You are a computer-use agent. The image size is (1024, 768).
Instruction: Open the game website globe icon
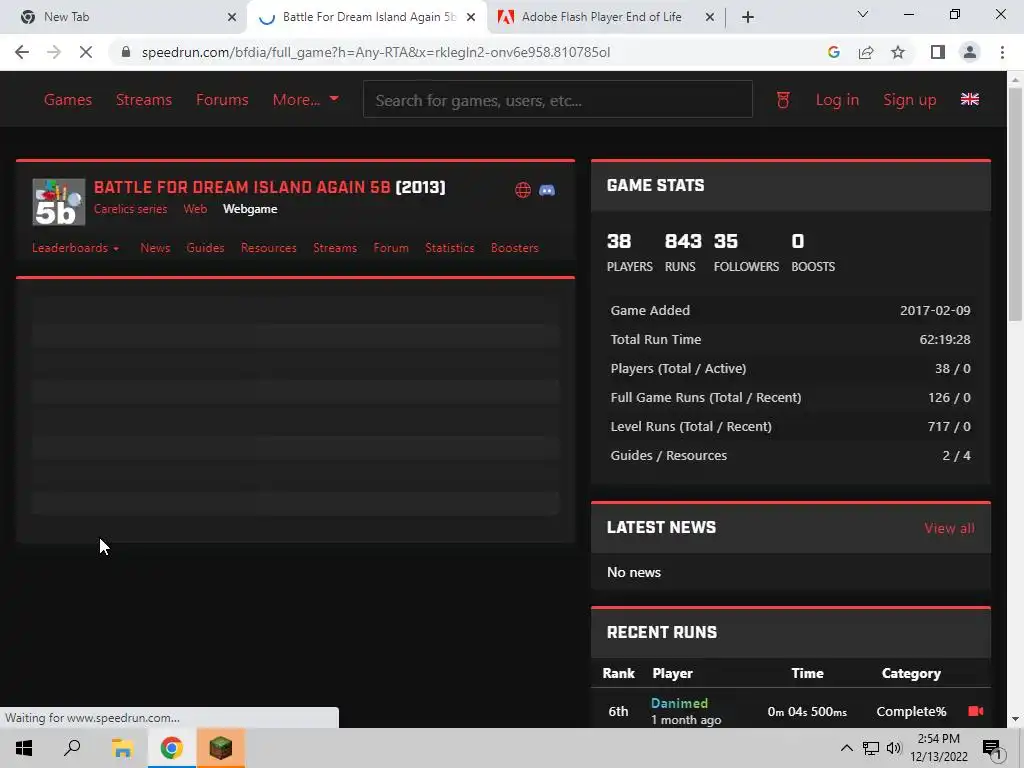(523, 190)
